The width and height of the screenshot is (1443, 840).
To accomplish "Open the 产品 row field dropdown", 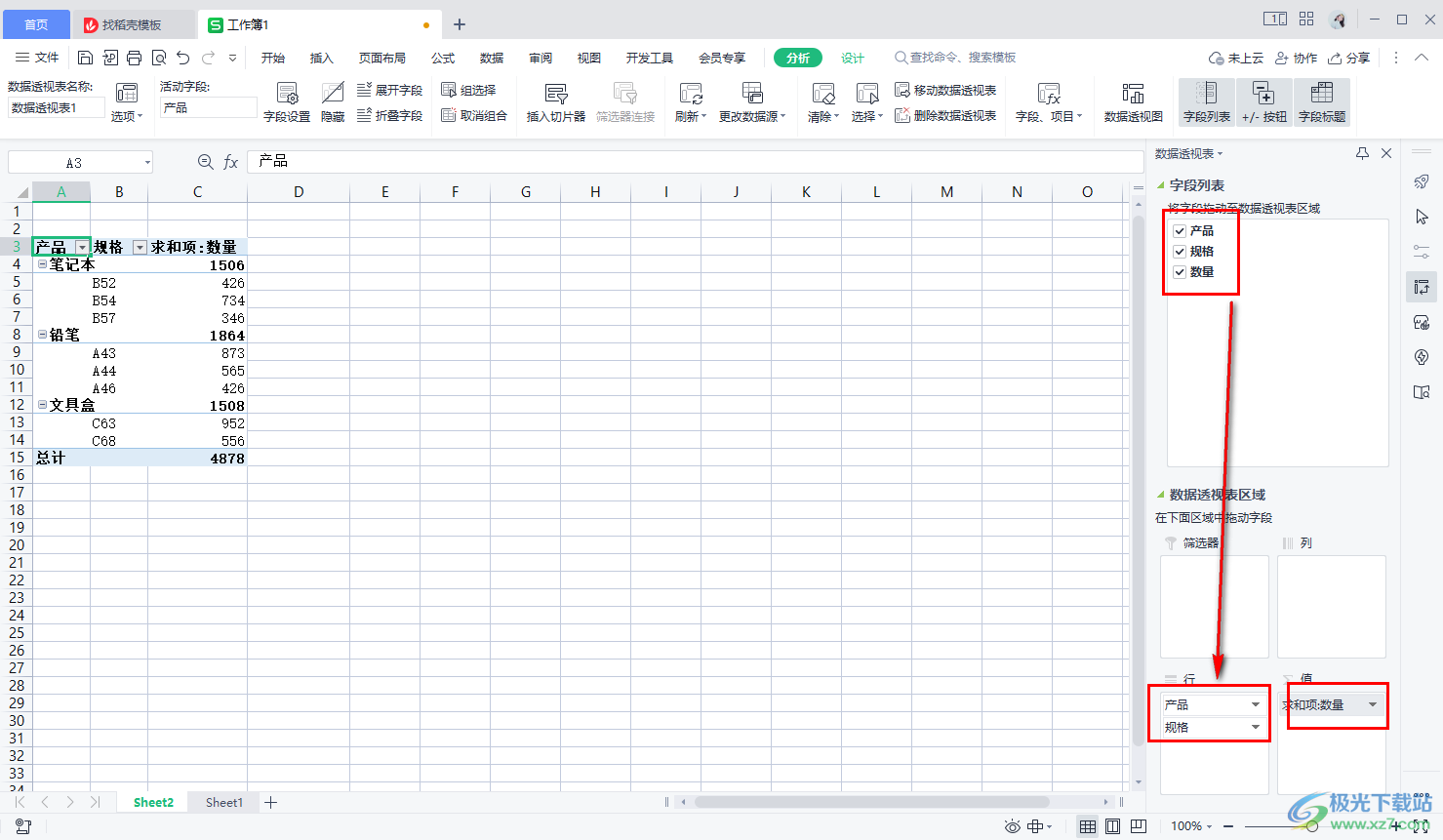I will (x=1256, y=704).
